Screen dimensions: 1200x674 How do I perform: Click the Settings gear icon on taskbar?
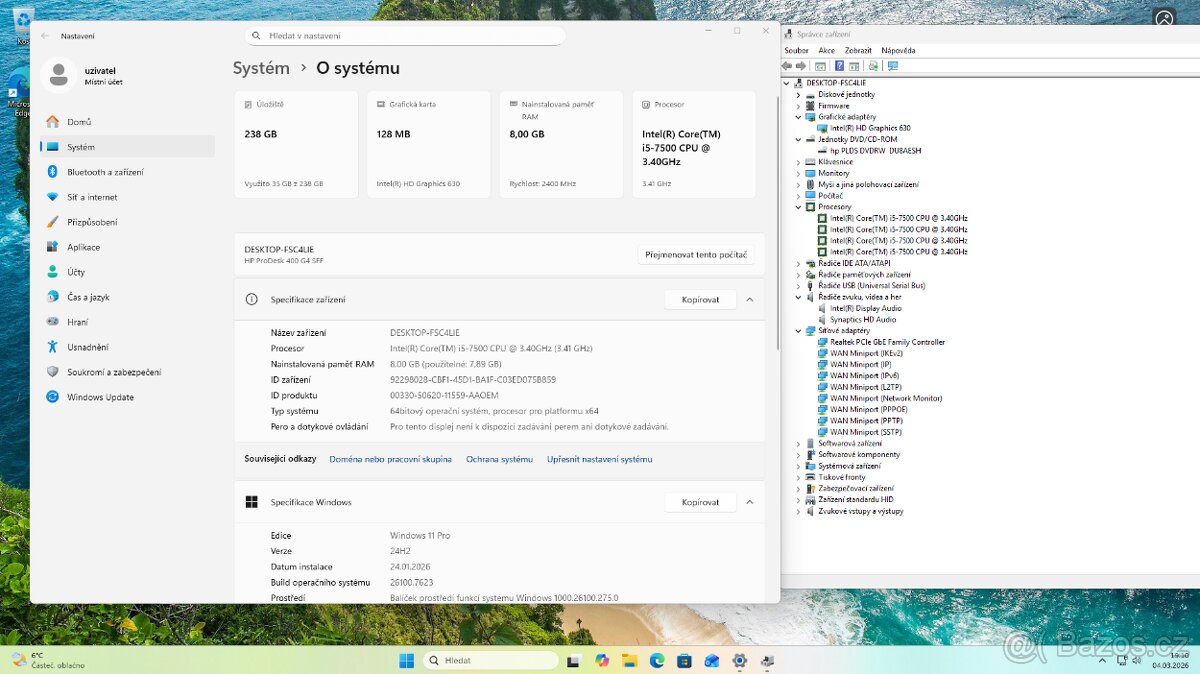[739, 660]
